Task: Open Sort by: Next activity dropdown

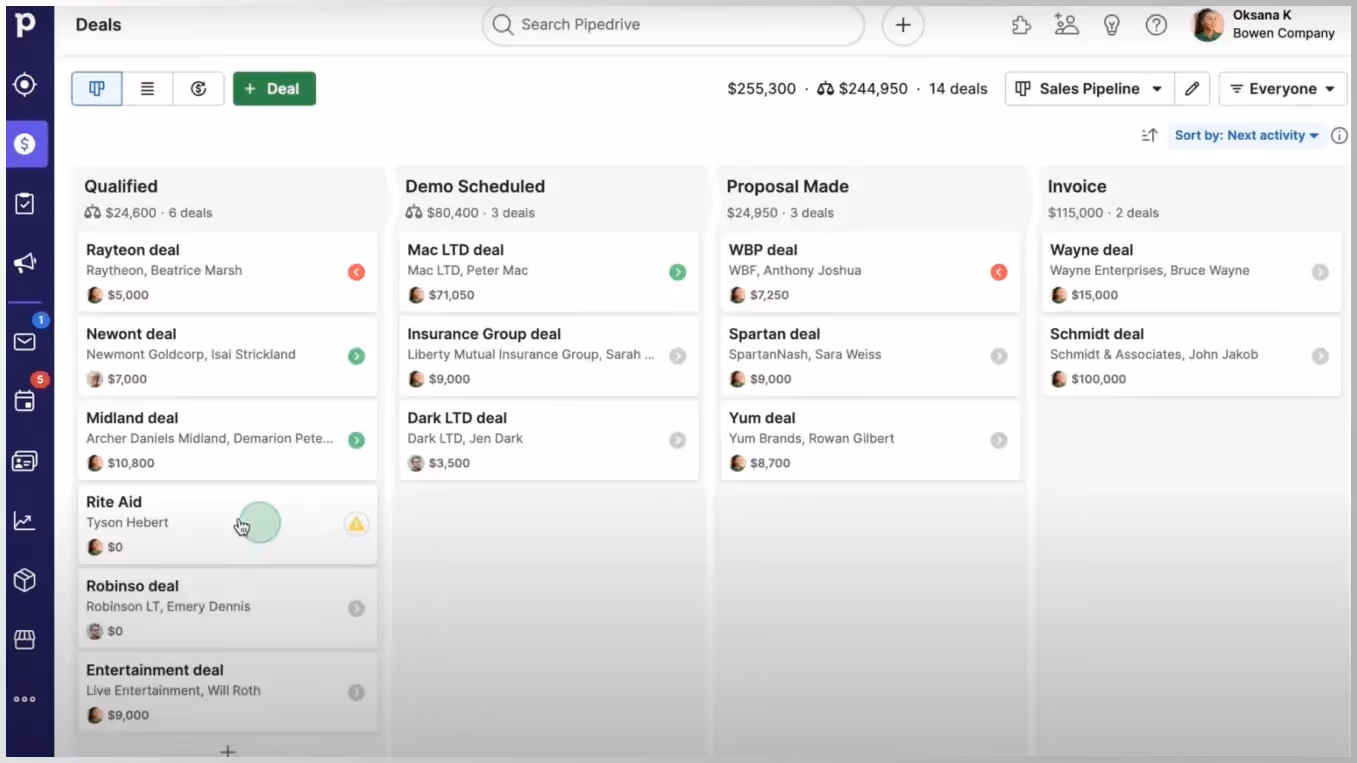Action: point(1246,135)
